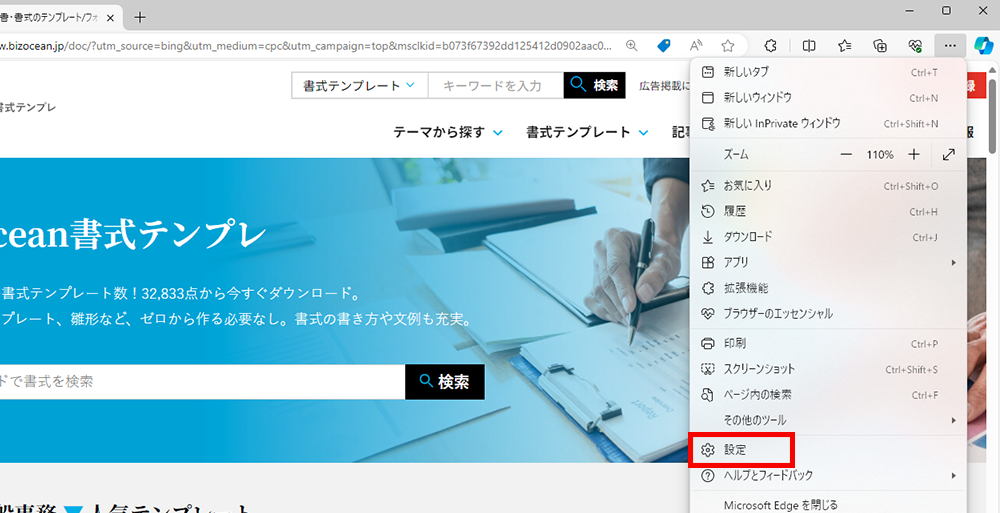The width and height of the screenshot is (1000, 513).
Task: Click the zoom magnifier icon in address bar
Action: coord(631,45)
